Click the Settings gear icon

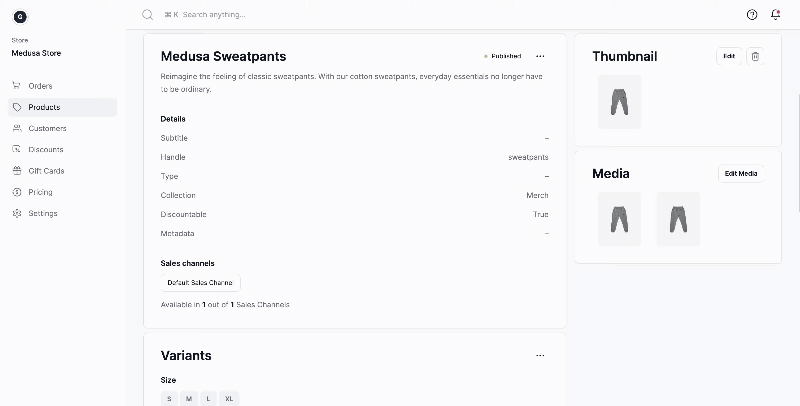coord(18,213)
